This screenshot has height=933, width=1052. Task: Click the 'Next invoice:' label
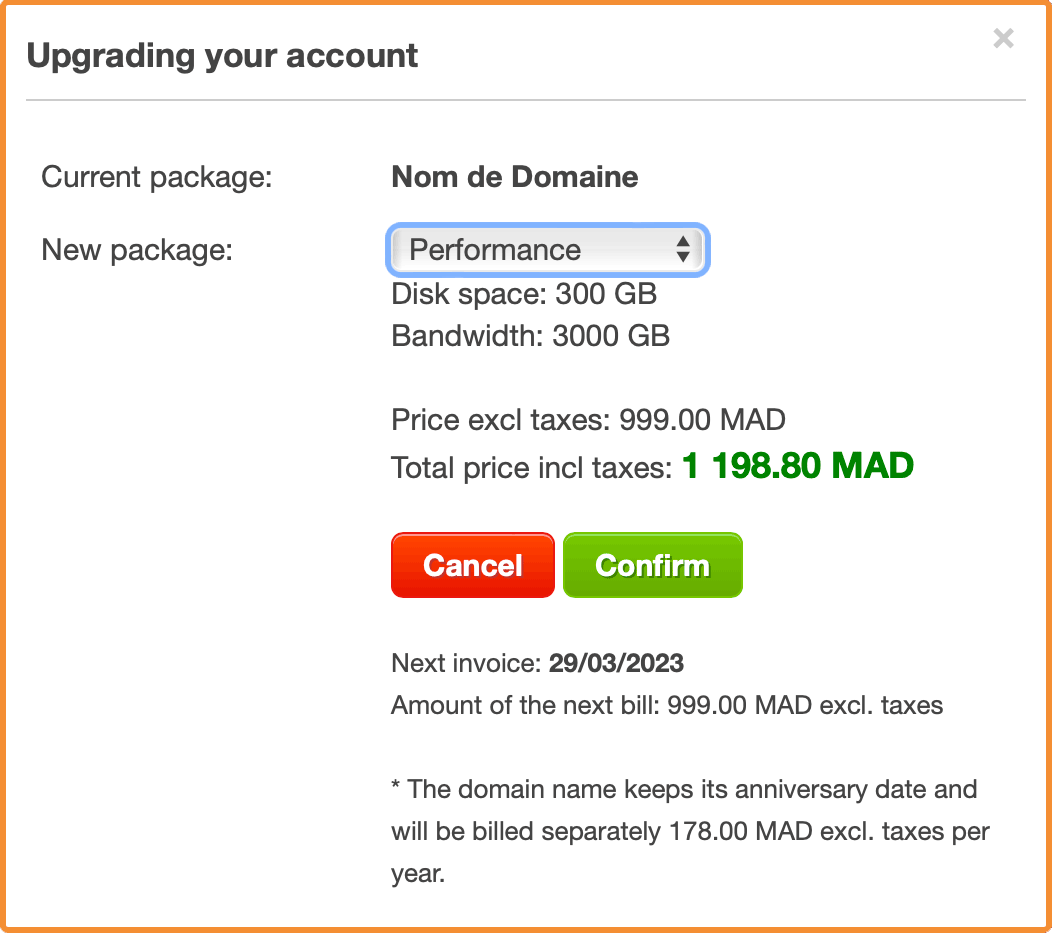466,663
